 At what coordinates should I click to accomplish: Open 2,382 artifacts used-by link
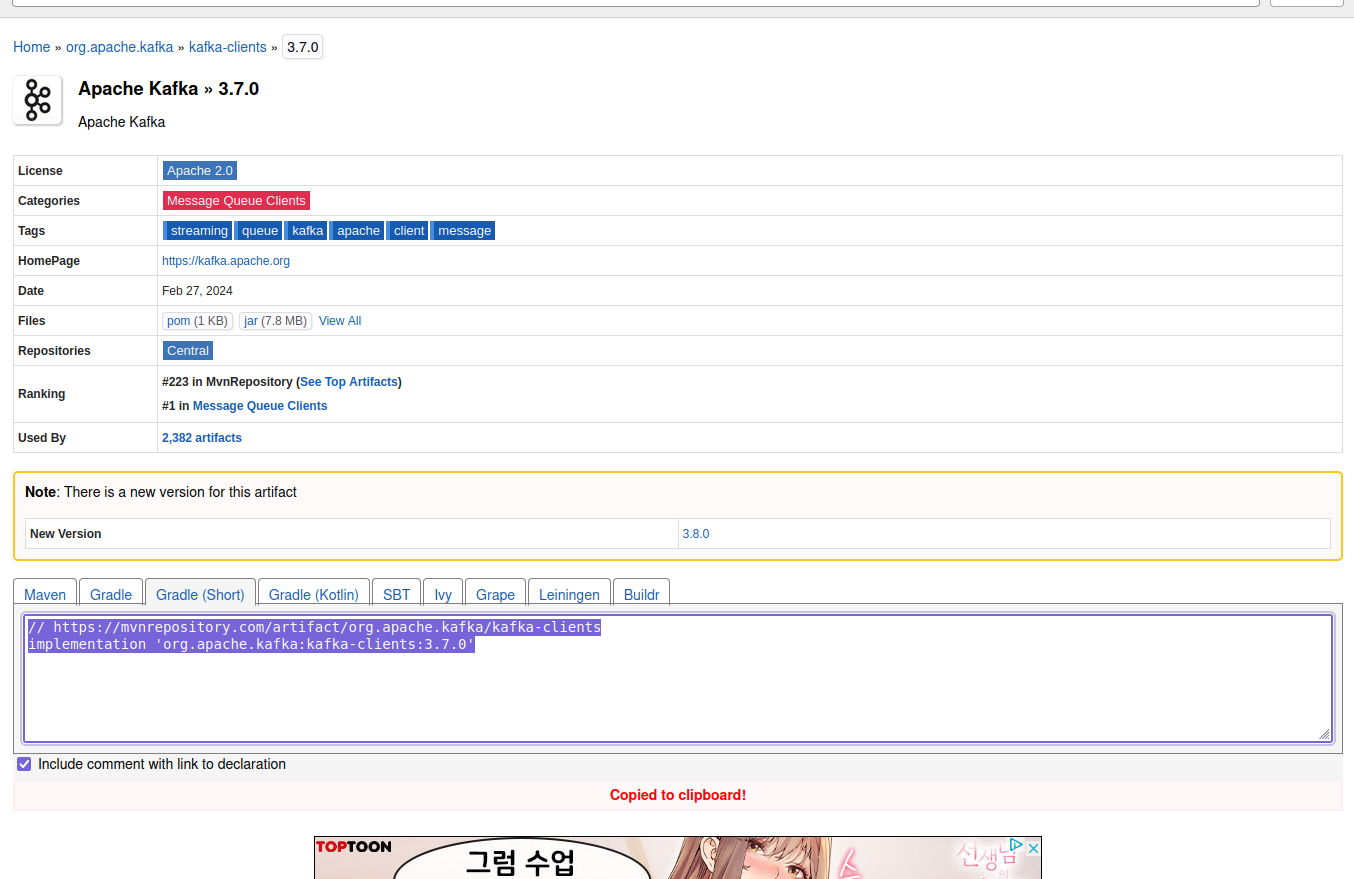pos(202,438)
